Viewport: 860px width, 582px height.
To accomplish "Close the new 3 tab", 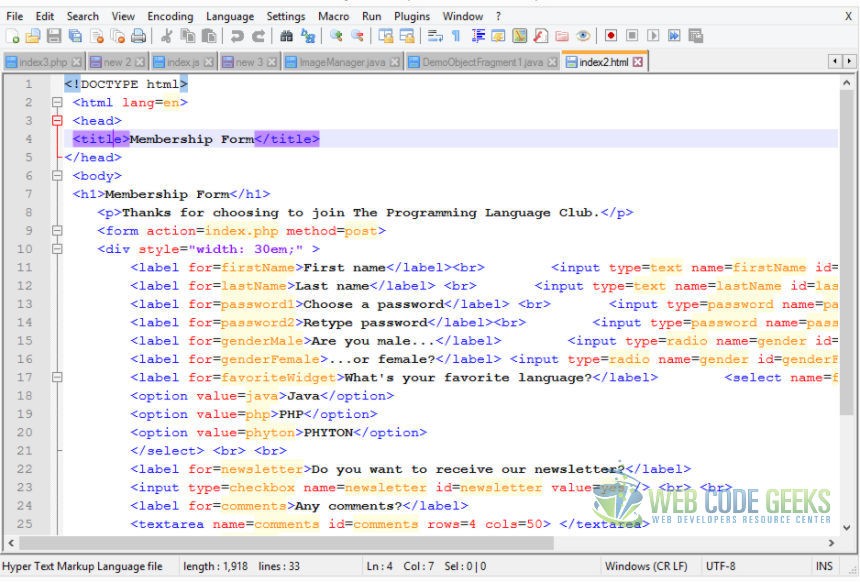I will (x=271, y=62).
